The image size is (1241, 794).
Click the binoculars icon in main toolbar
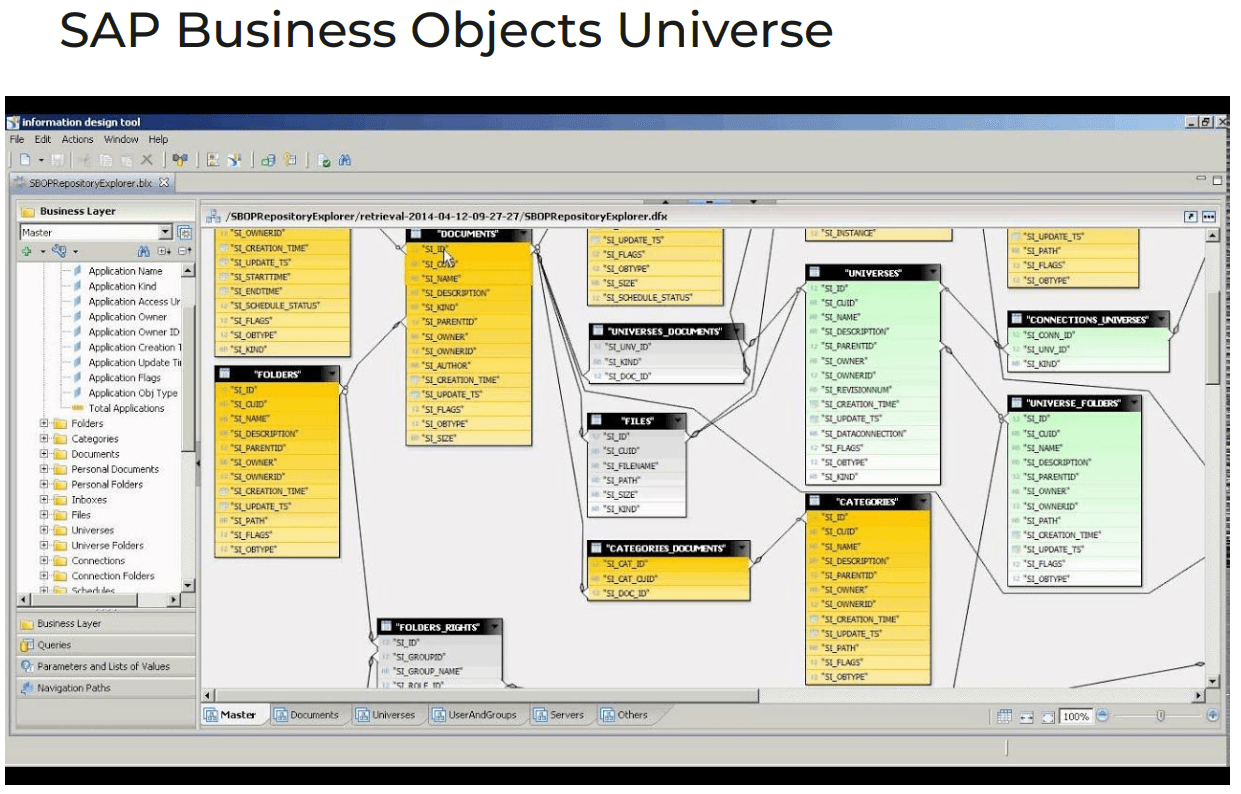pyautogui.click(x=345, y=160)
